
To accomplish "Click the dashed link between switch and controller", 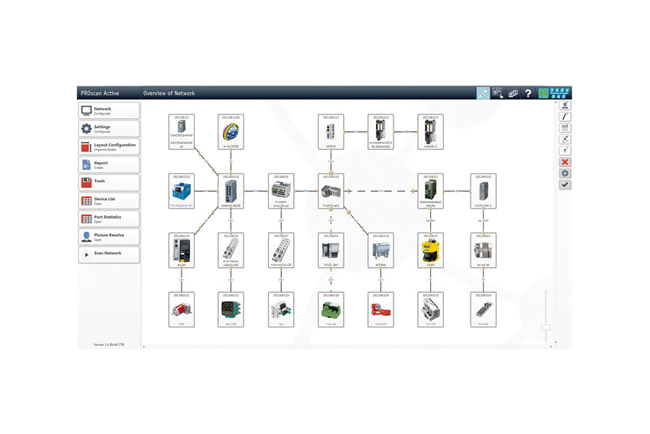I will 381,191.
